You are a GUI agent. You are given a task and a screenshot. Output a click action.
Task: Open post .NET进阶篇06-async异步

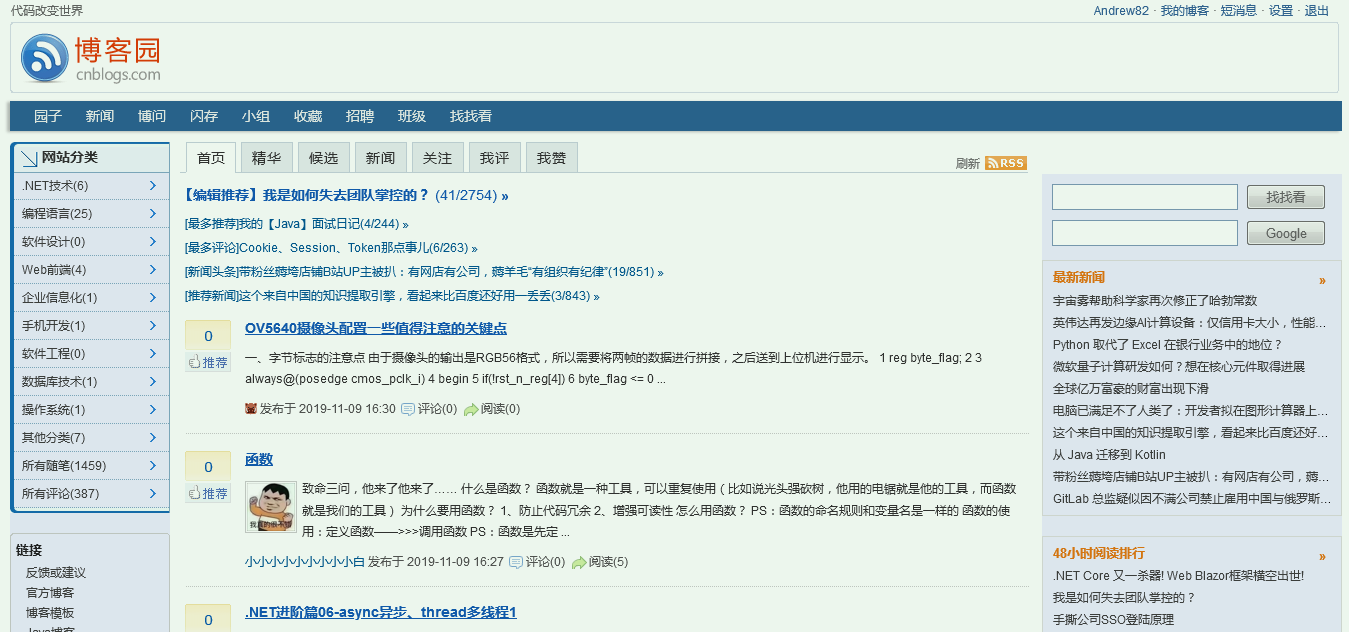(381, 612)
